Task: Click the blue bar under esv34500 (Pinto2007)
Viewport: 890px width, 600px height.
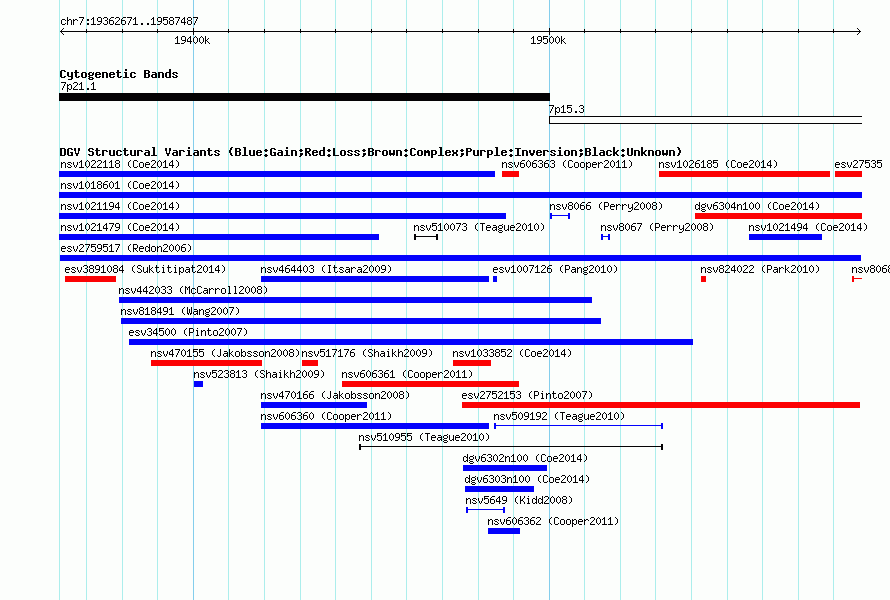Action: 411,342
